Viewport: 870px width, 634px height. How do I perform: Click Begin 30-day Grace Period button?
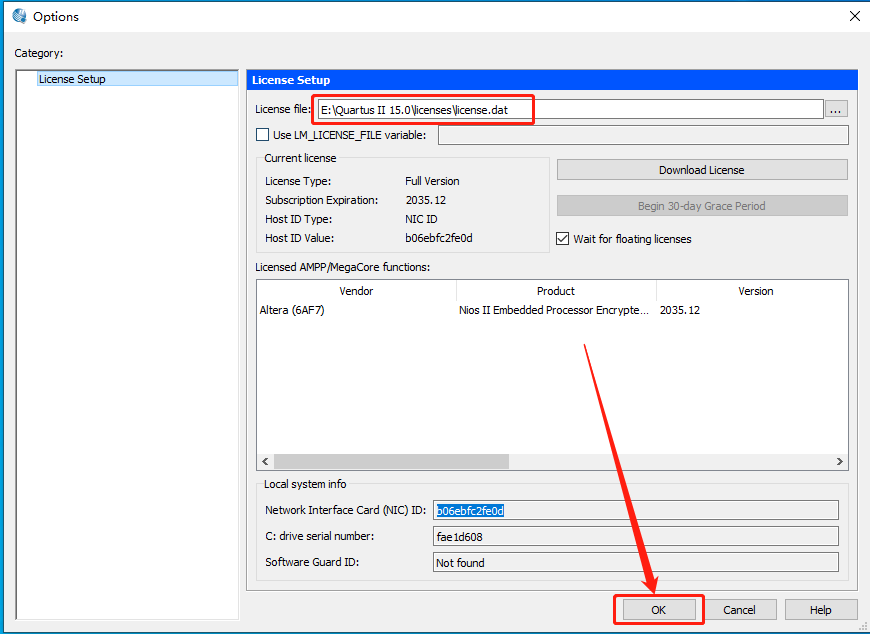702,206
